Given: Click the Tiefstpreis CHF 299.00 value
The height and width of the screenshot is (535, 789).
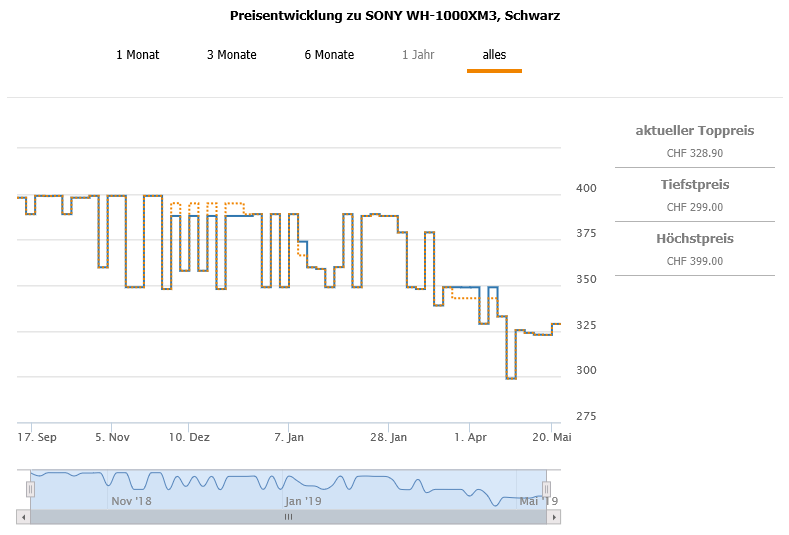Looking at the screenshot, I should (x=694, y=208).
